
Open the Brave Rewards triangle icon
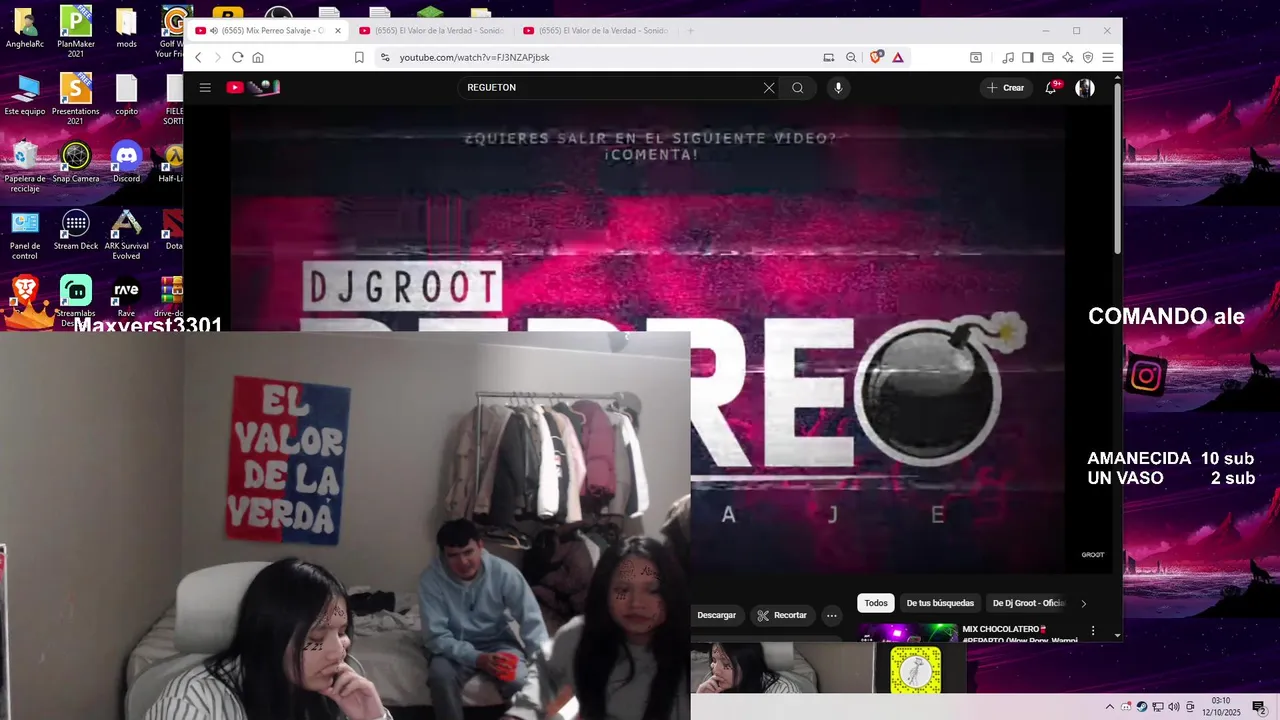tap(898, 58)
